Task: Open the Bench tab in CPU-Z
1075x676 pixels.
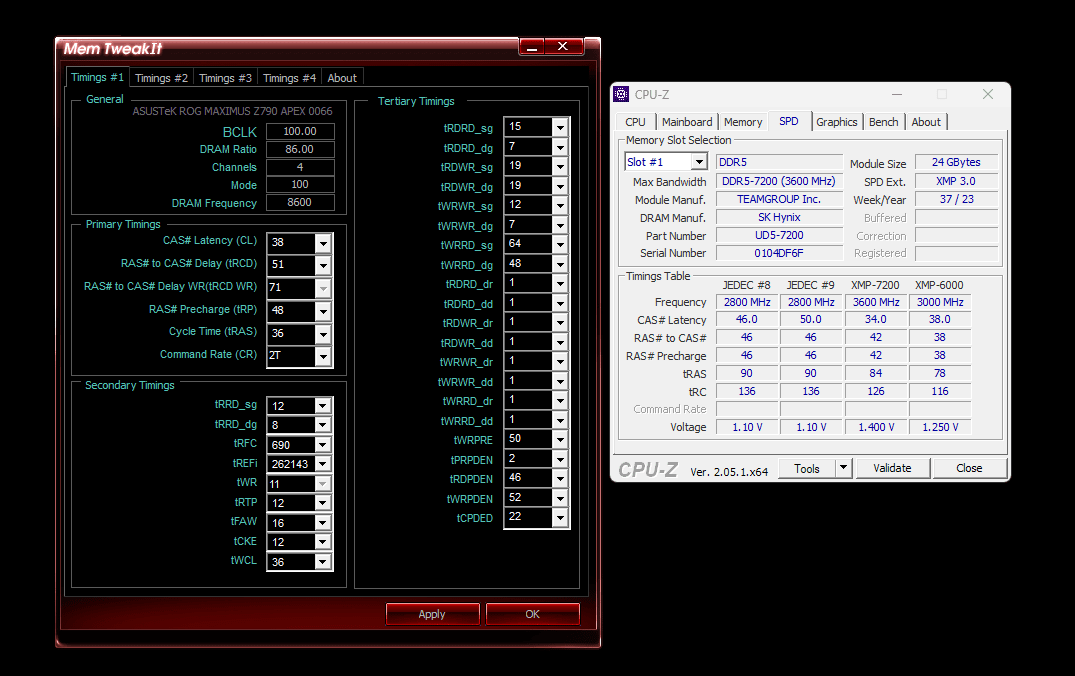Action: [x=884, y=122]
